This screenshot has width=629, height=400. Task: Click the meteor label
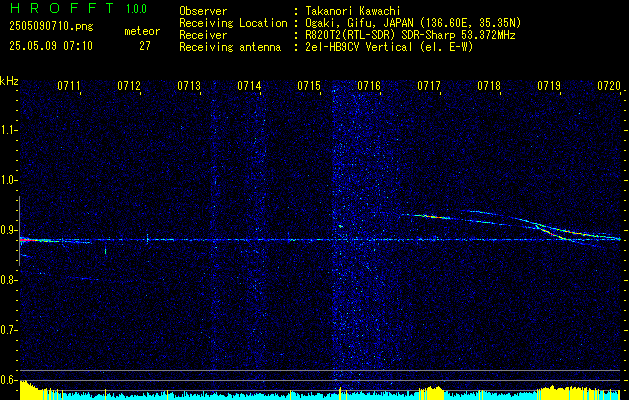tap(142, 31)
